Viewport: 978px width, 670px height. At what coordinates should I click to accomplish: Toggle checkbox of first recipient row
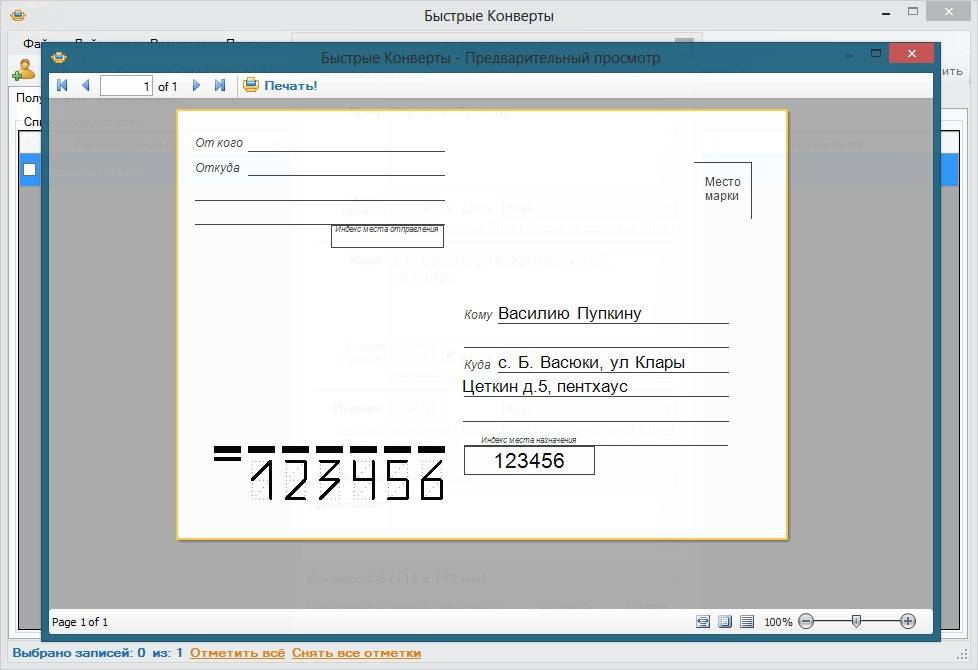click(x=29, y=170)
